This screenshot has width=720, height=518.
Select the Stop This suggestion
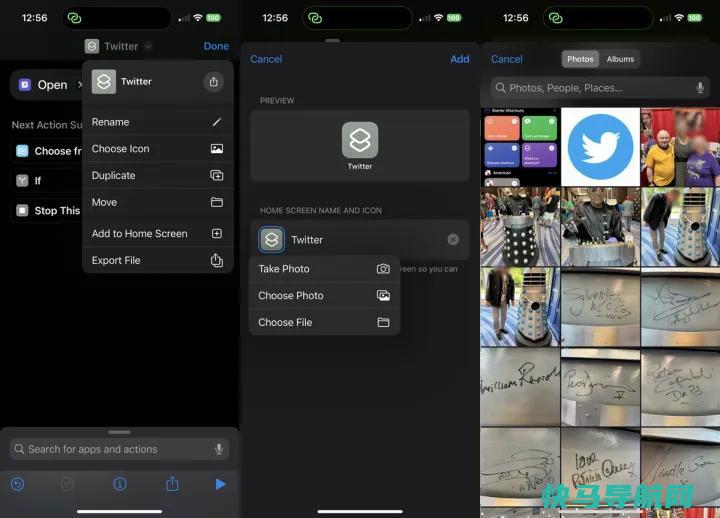click(47, 211)
